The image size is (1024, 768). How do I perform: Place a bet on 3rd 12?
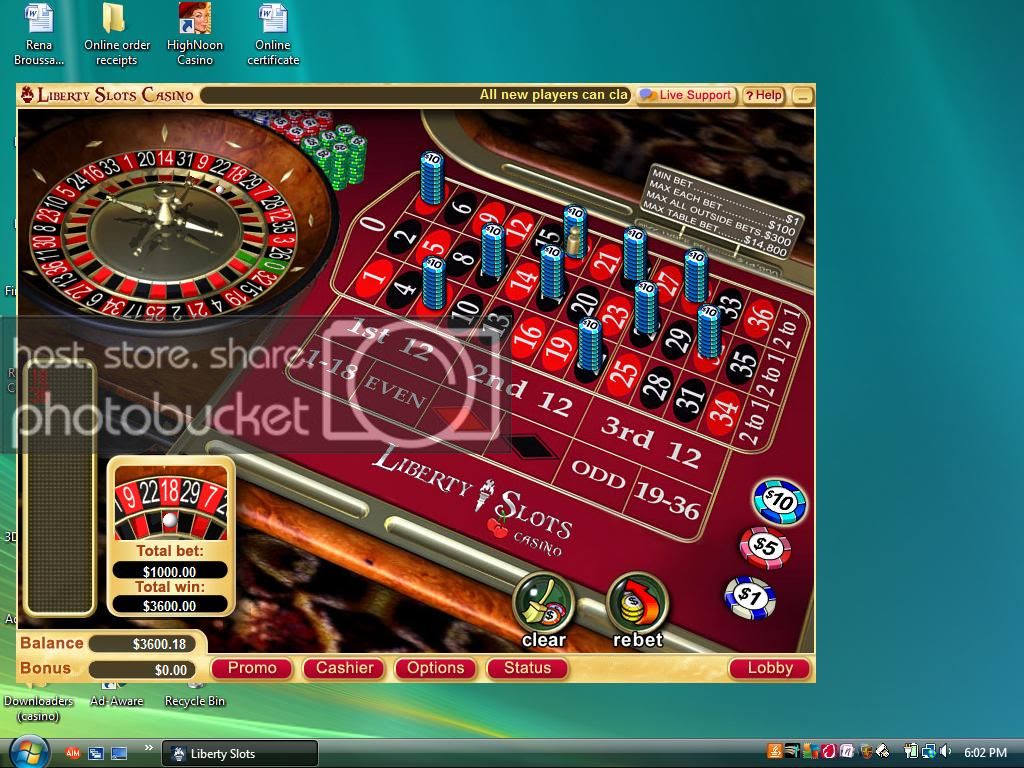tap(652, 441)
